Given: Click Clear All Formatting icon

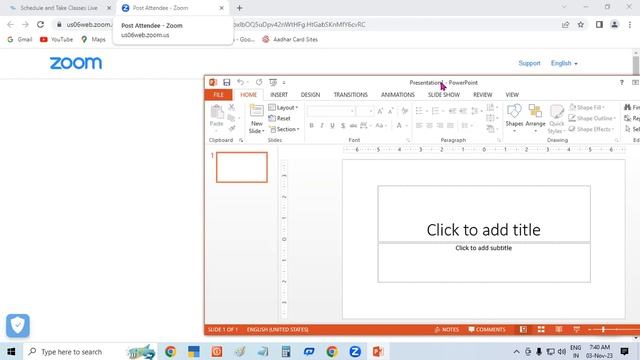Looking at the screenshot, I should click(404, 111).
